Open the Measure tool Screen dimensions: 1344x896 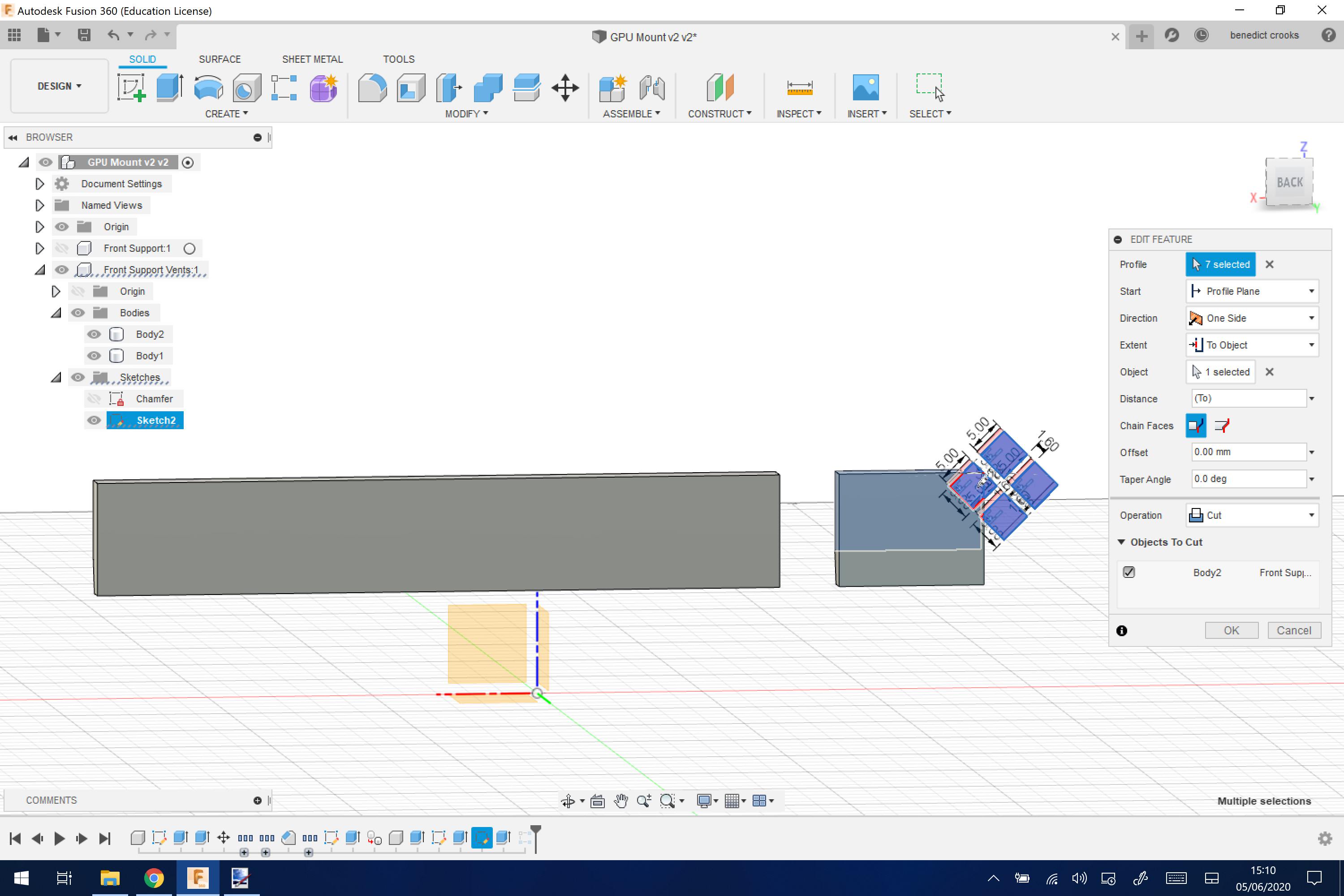coord(799,88)
